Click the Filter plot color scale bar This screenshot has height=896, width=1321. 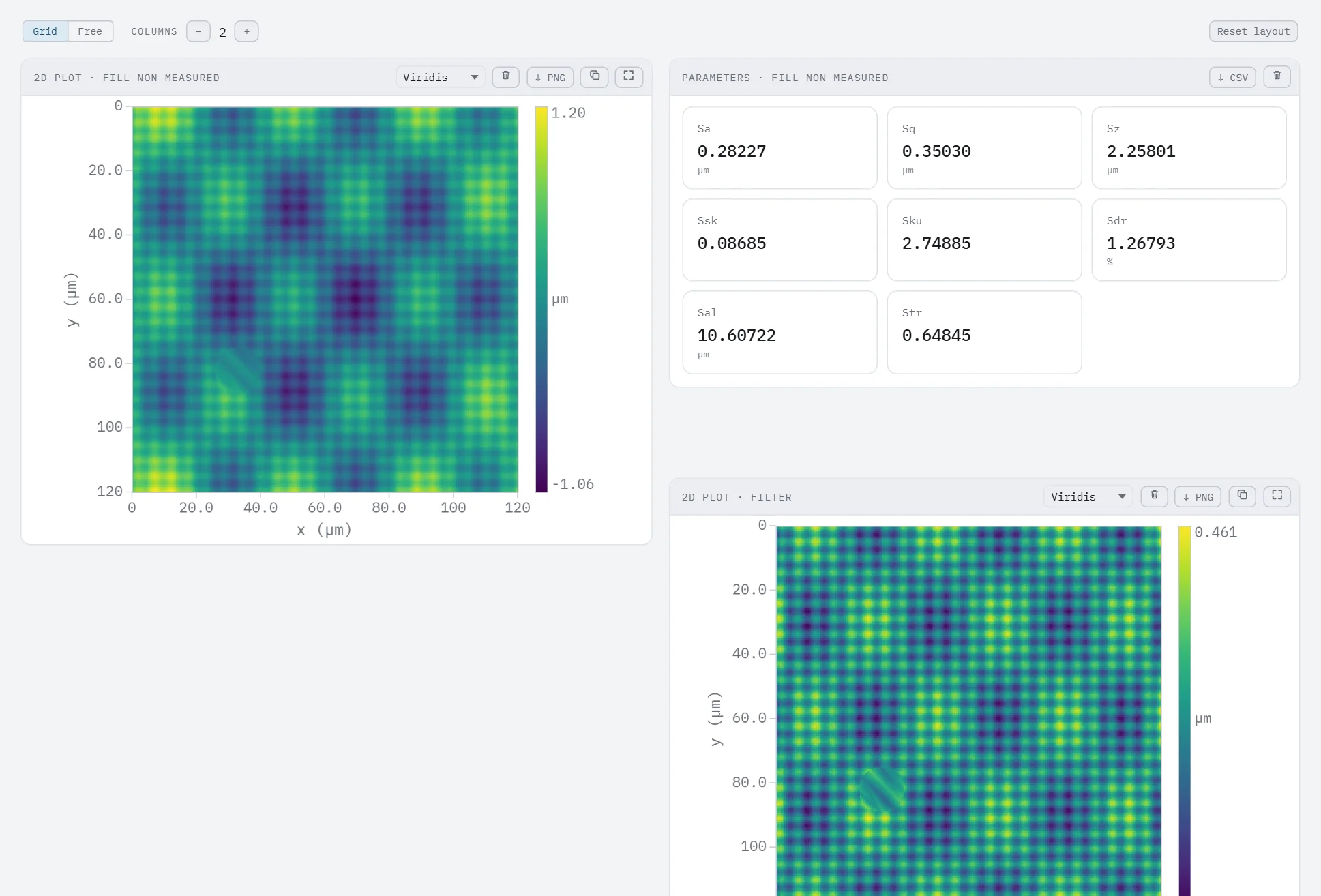tap(1185, 711)
